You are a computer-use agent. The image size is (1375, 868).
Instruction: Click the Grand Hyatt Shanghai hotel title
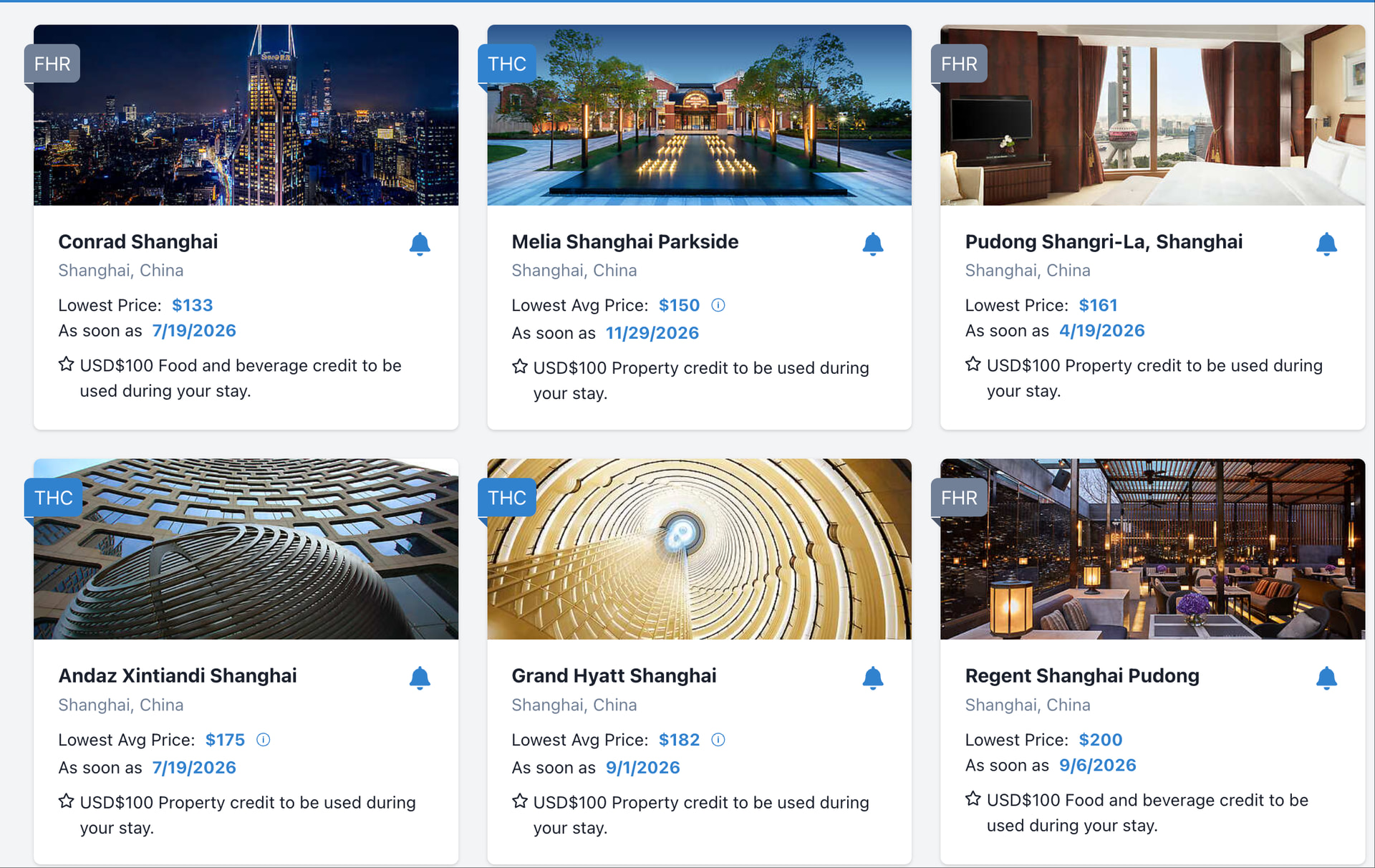click(614, 675)
